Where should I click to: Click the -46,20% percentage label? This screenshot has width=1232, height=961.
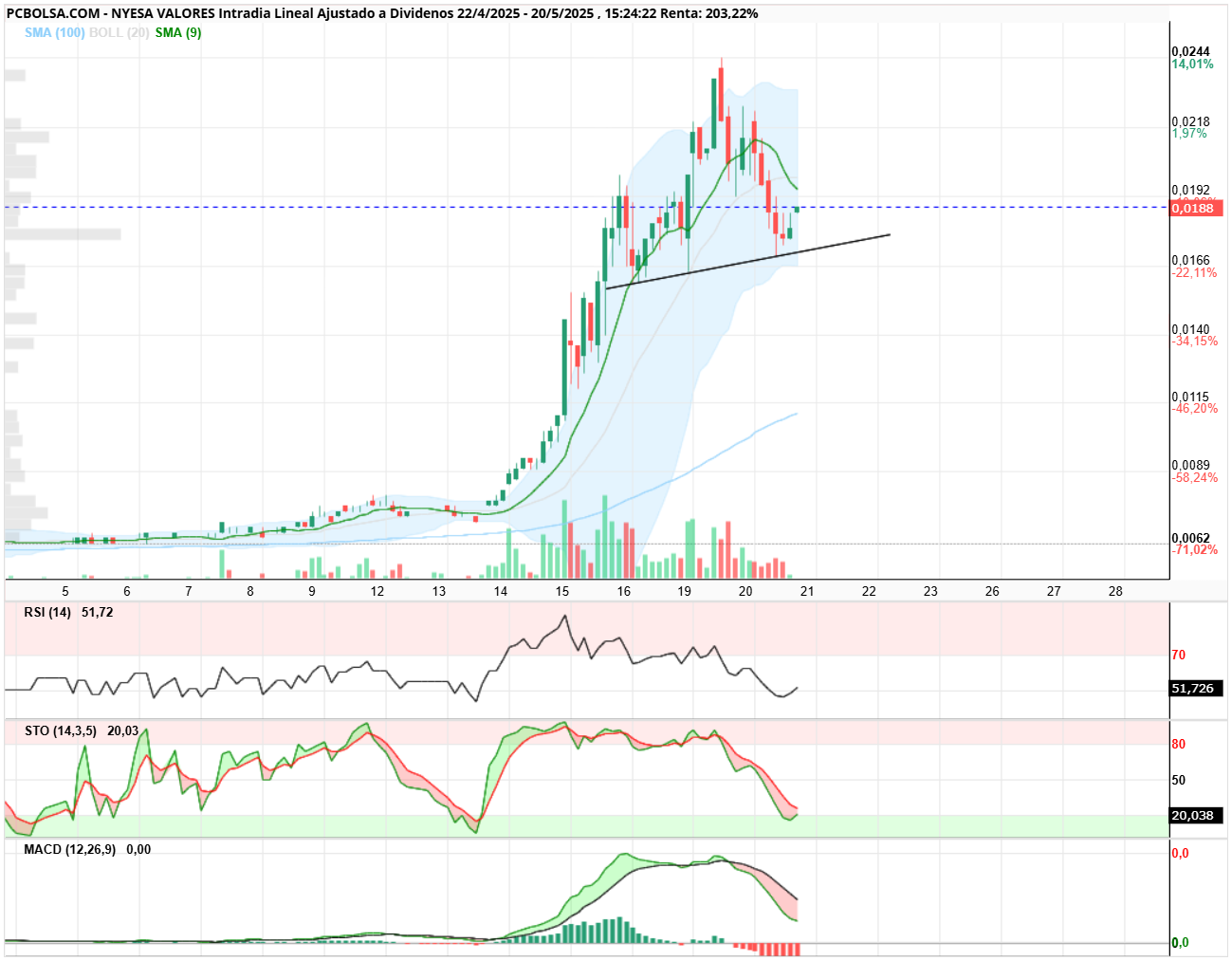tap(1194, 409)
